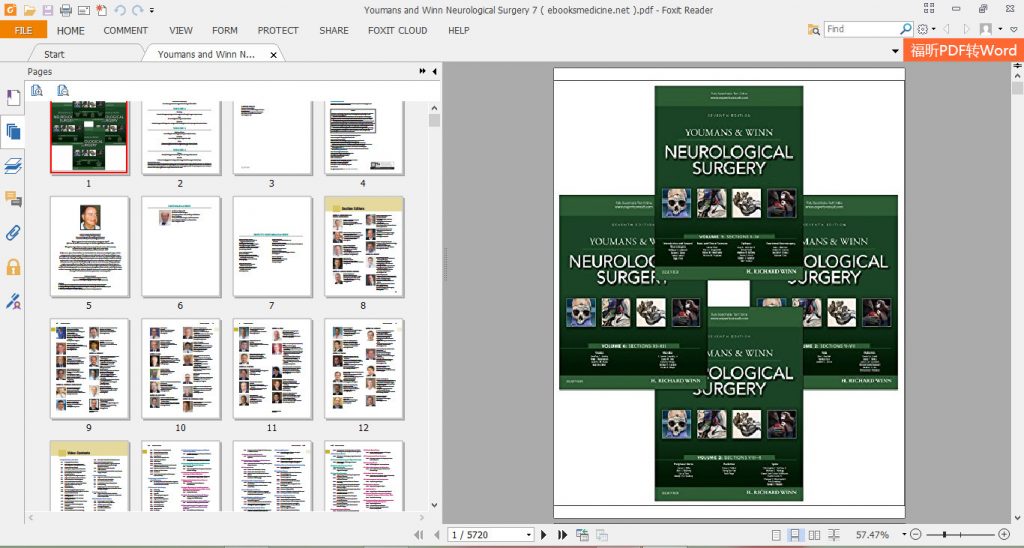Reduce page thumbnails icon
Viewport: 1024px width, 548px height.
[62, 90]
